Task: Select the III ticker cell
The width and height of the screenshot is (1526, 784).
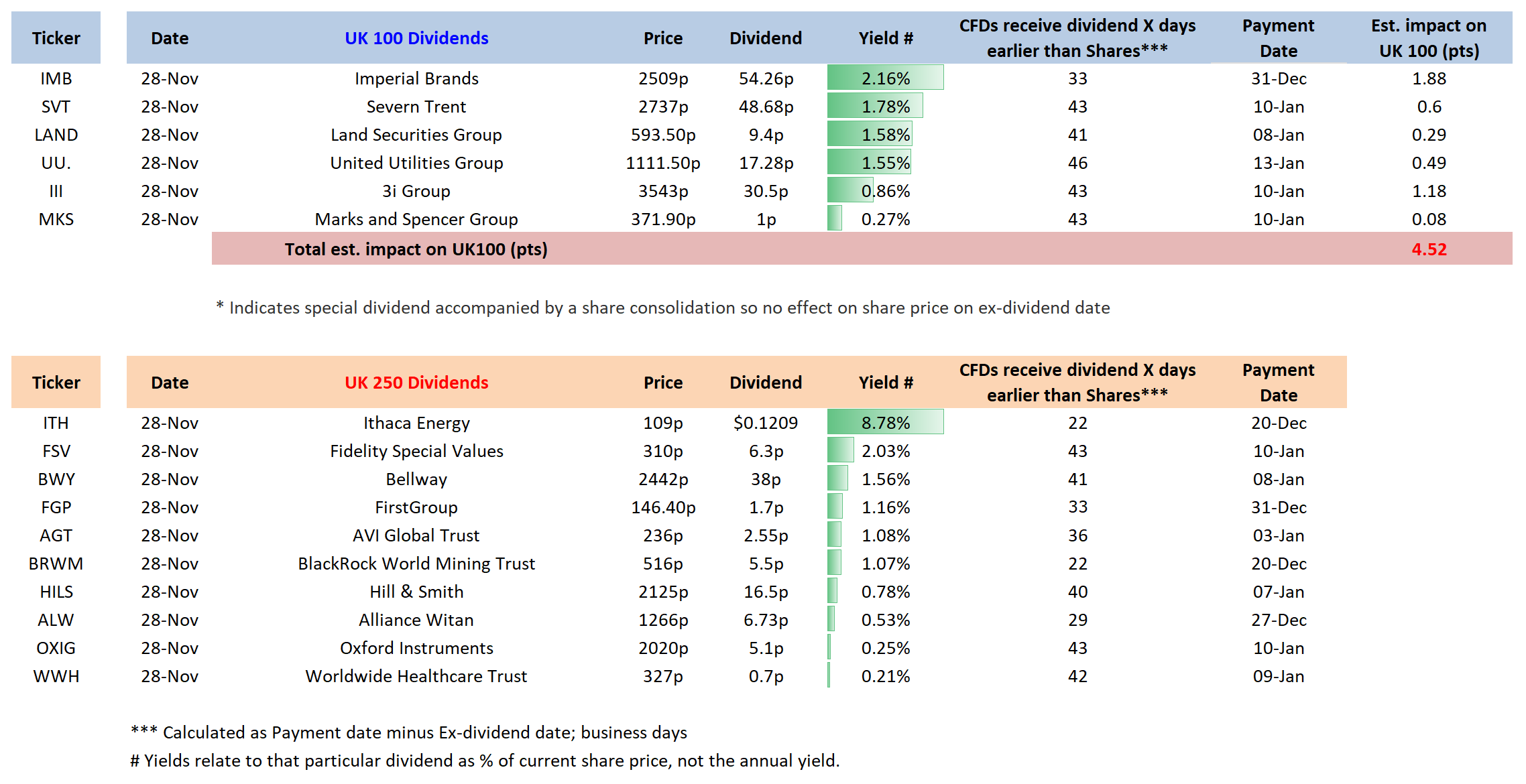Action: [x=56, y=191]
